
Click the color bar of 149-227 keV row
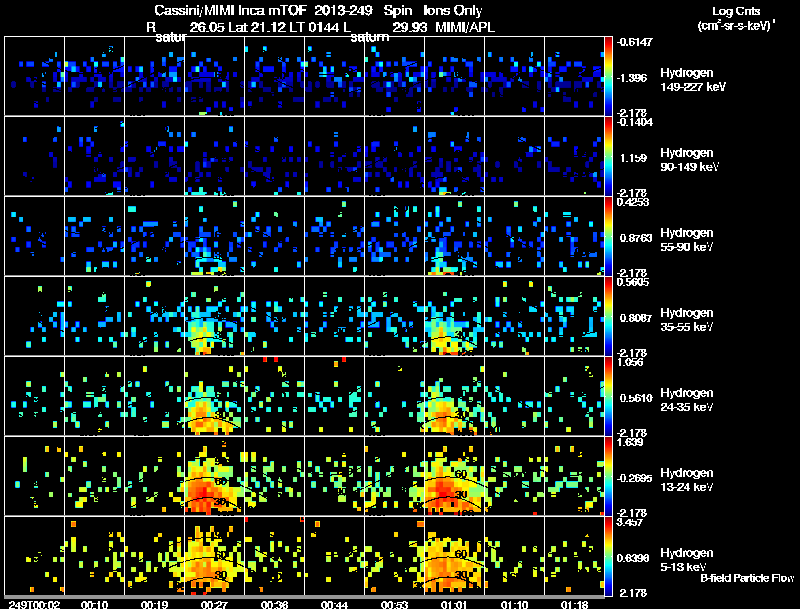(608, 76)
